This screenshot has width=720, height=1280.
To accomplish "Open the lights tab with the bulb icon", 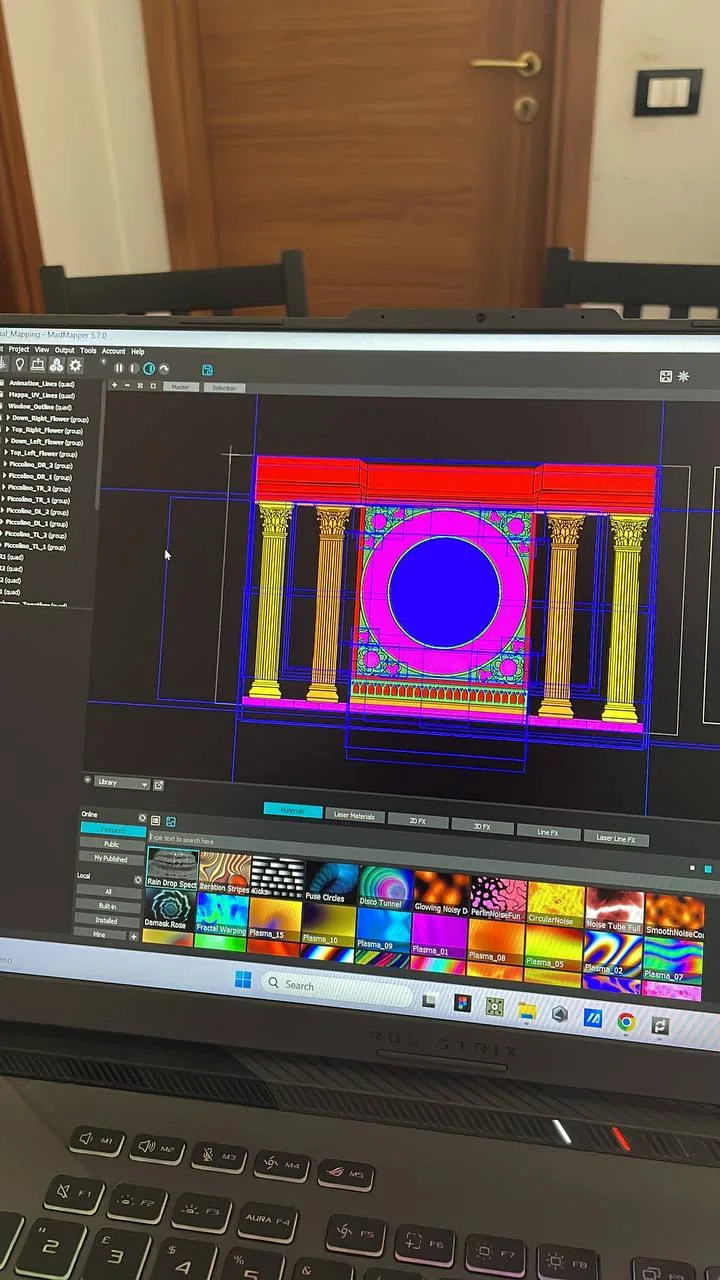I will [19, 365].
